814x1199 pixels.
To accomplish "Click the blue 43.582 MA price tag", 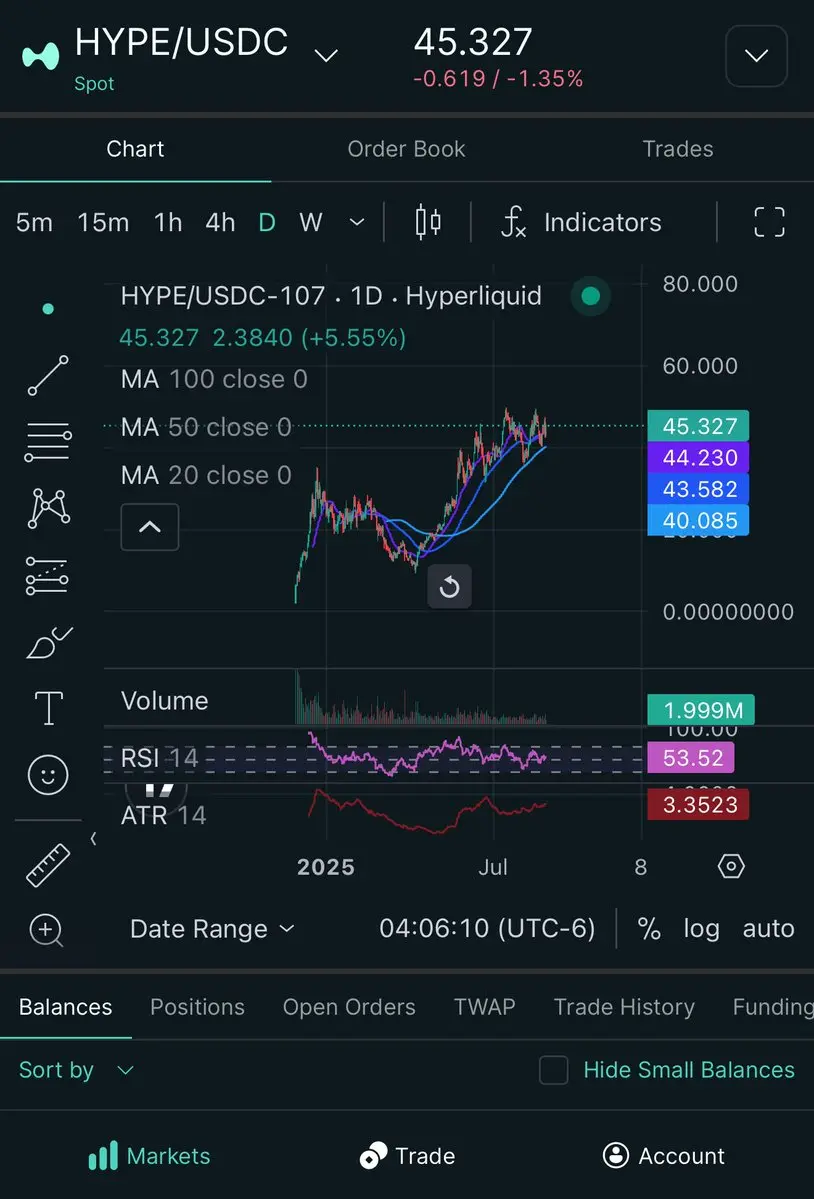I will (x=698, y=489).
